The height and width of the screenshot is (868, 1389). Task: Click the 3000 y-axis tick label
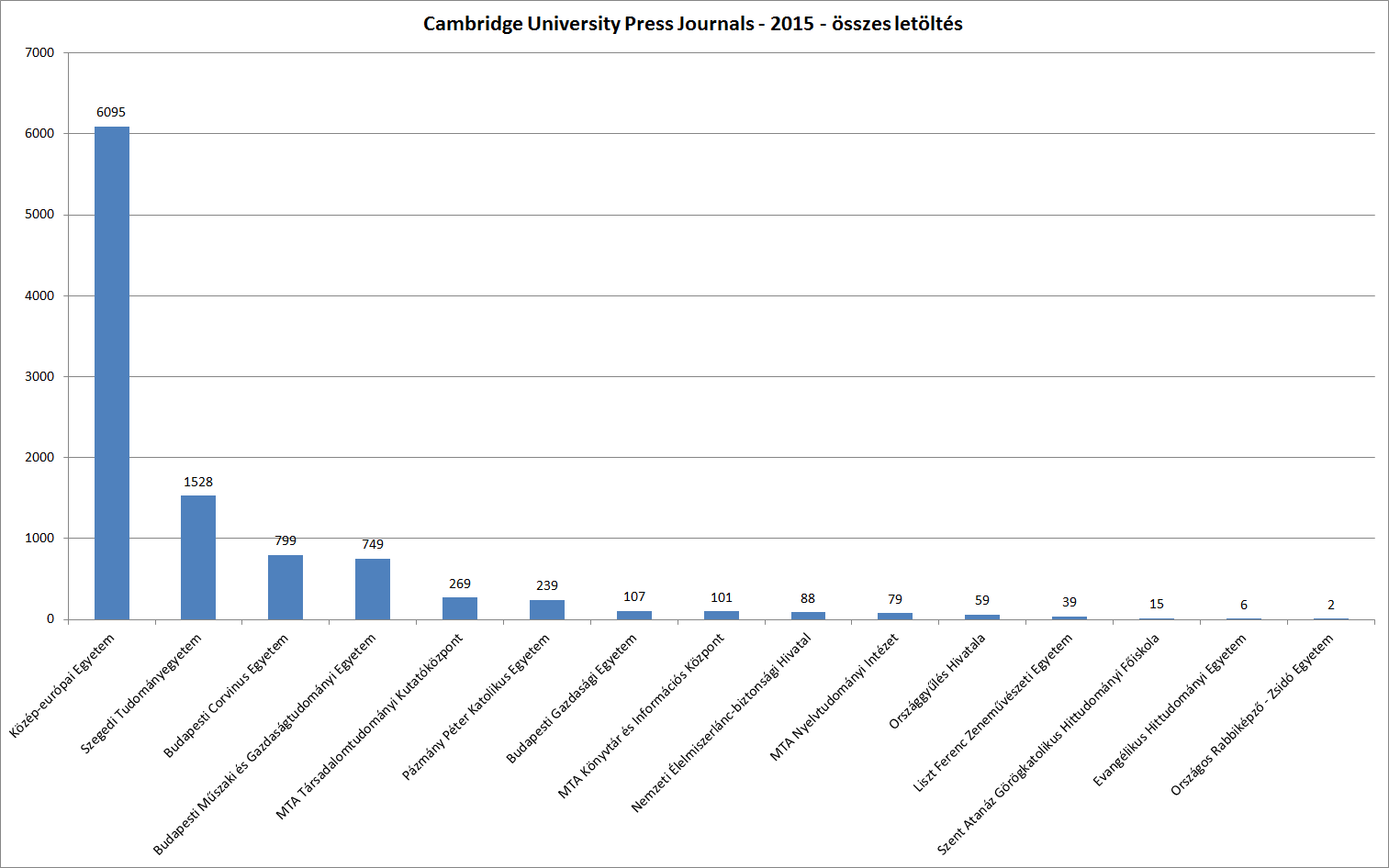click(x=40, y=376)
